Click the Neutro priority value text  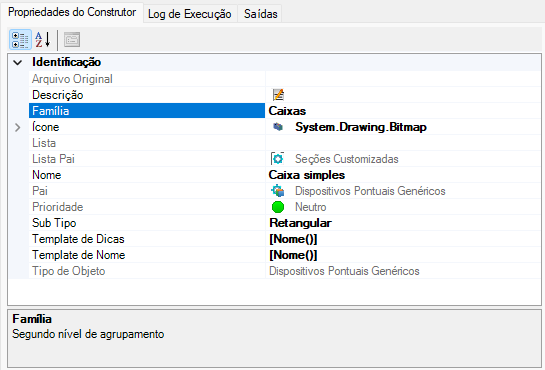311,207
